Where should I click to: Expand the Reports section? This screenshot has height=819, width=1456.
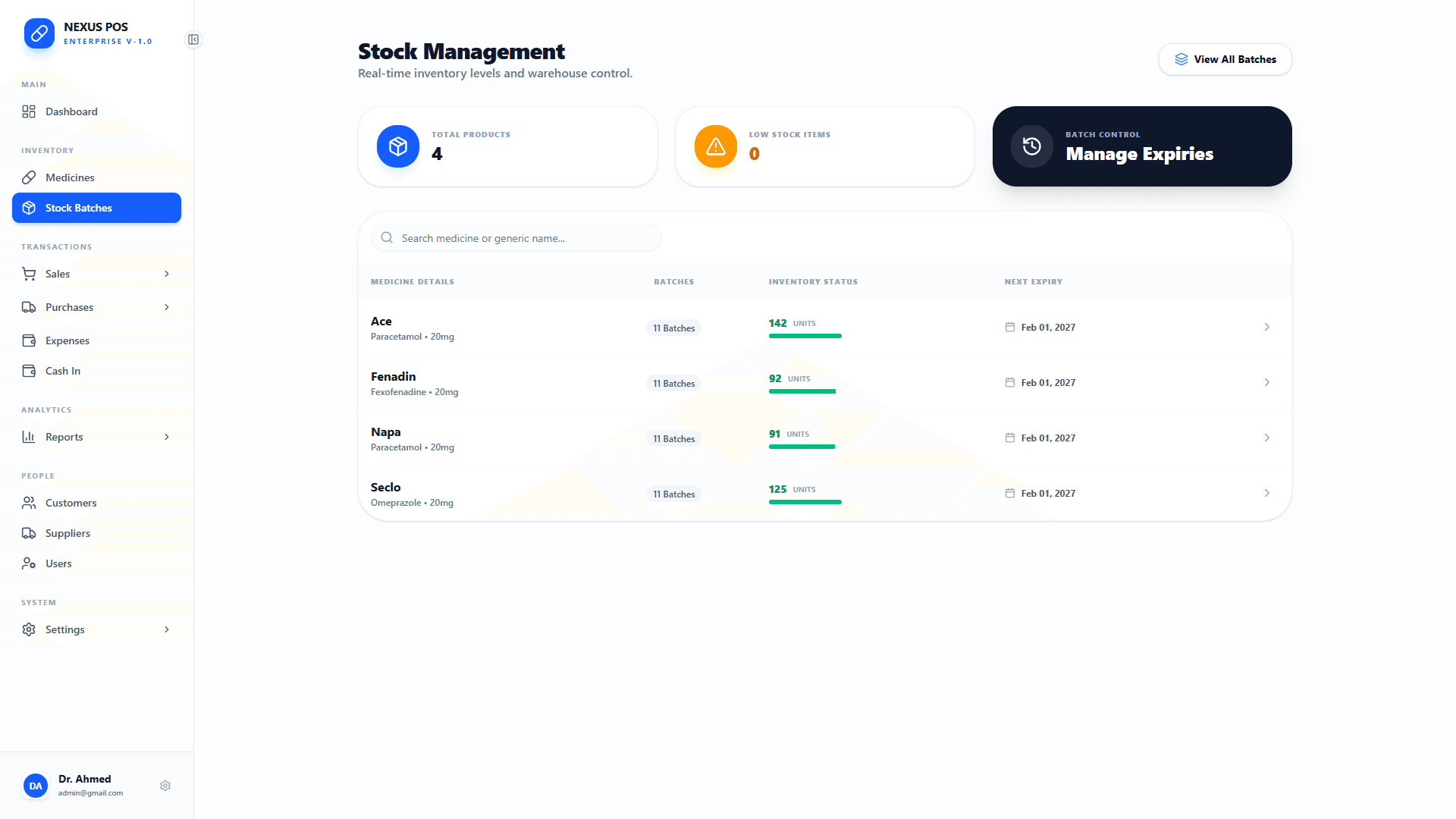166,437
